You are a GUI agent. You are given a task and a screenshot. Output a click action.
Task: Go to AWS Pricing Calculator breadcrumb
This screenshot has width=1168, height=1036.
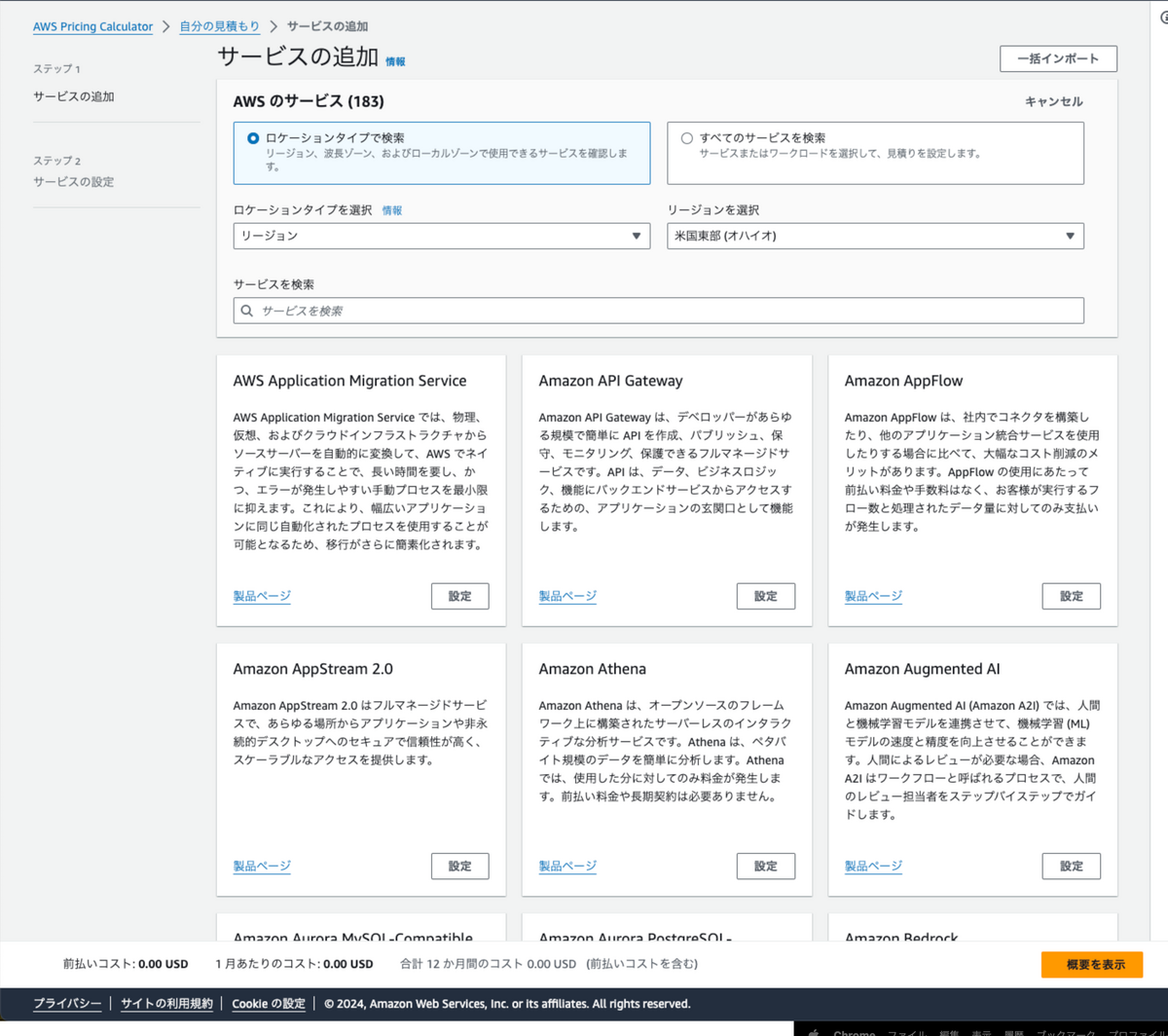click(x=92, y=26)
